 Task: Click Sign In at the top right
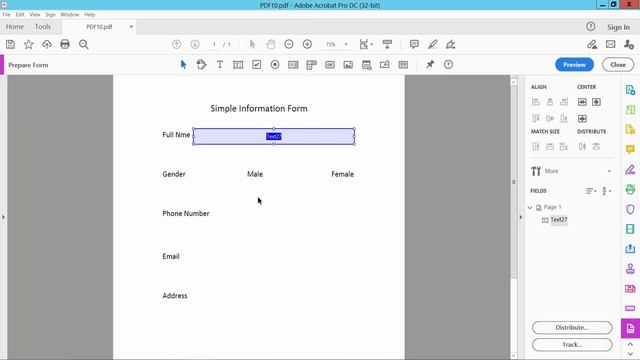(x=618, y=27)
